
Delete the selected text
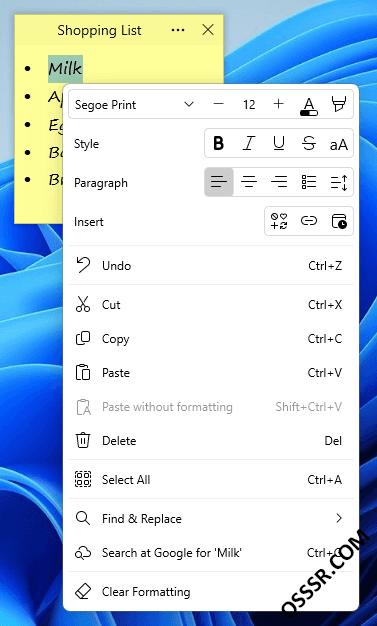211,441
